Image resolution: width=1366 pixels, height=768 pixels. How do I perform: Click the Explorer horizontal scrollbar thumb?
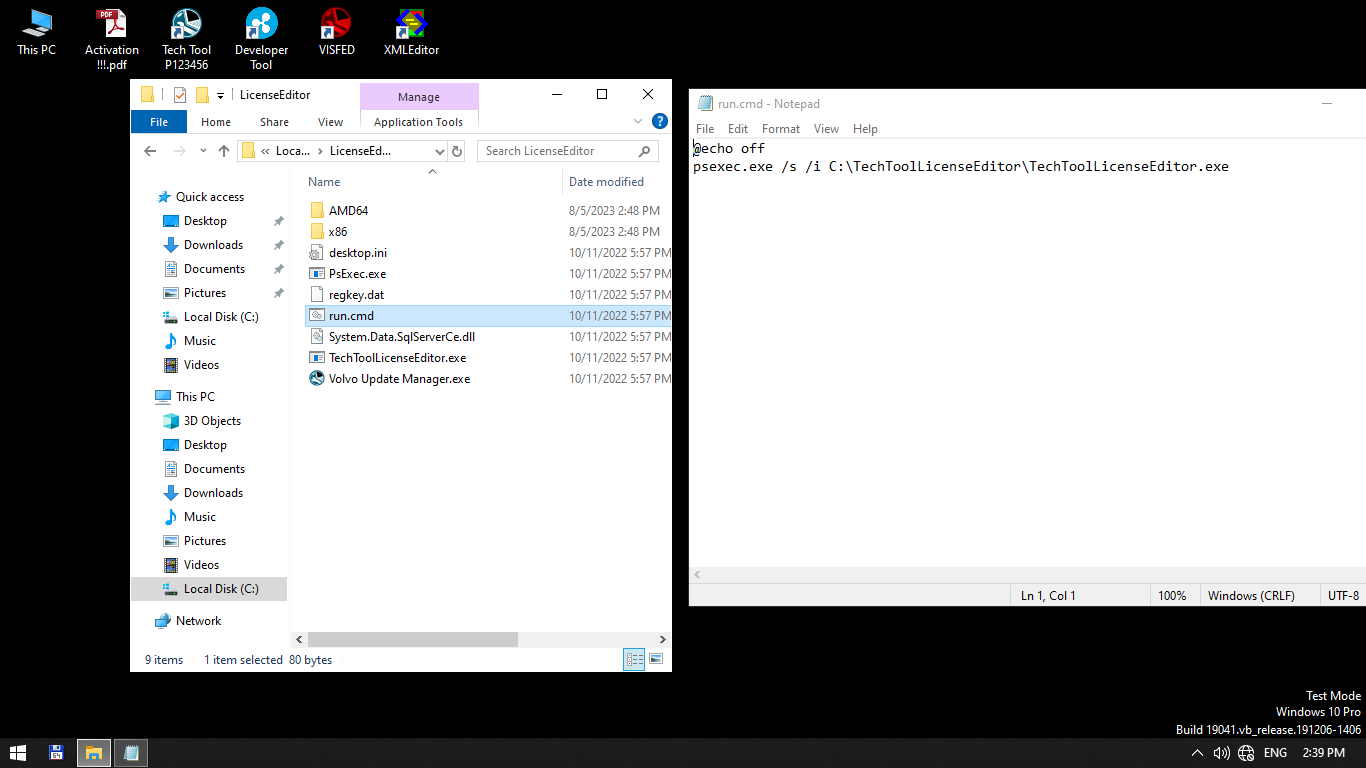click(x=412, y=639)
